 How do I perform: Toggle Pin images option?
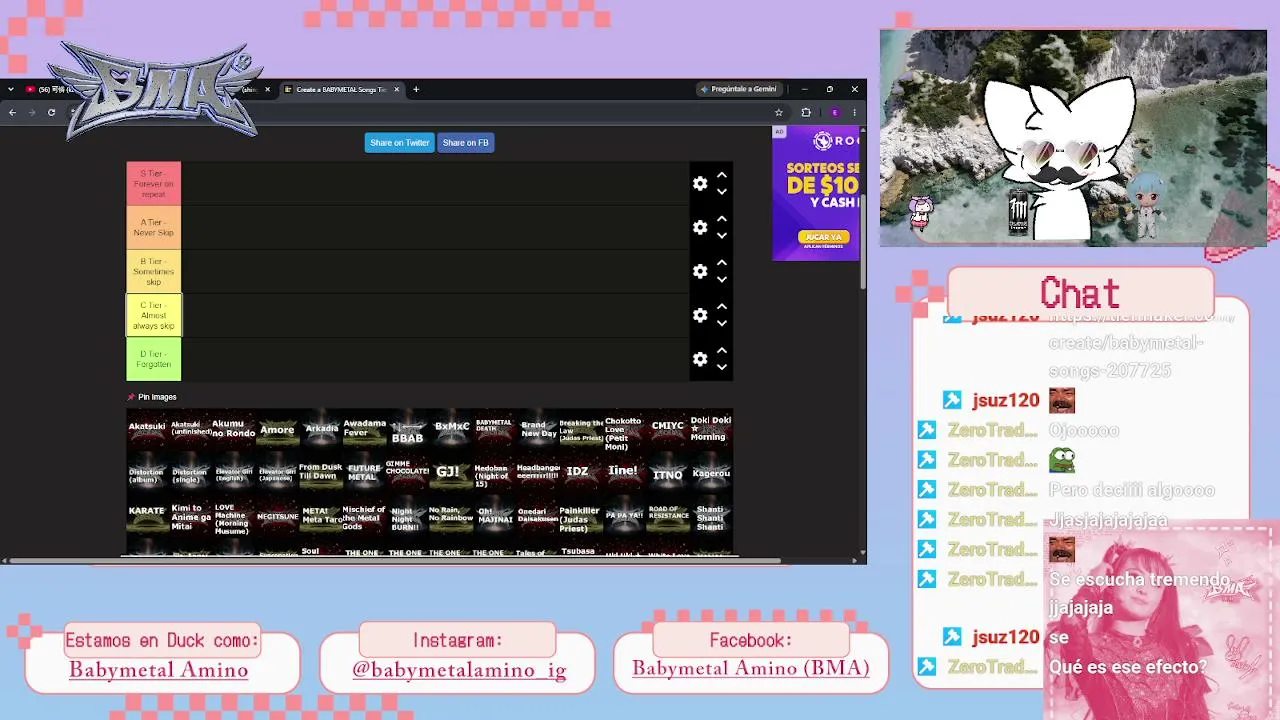[x=152, y=397]
